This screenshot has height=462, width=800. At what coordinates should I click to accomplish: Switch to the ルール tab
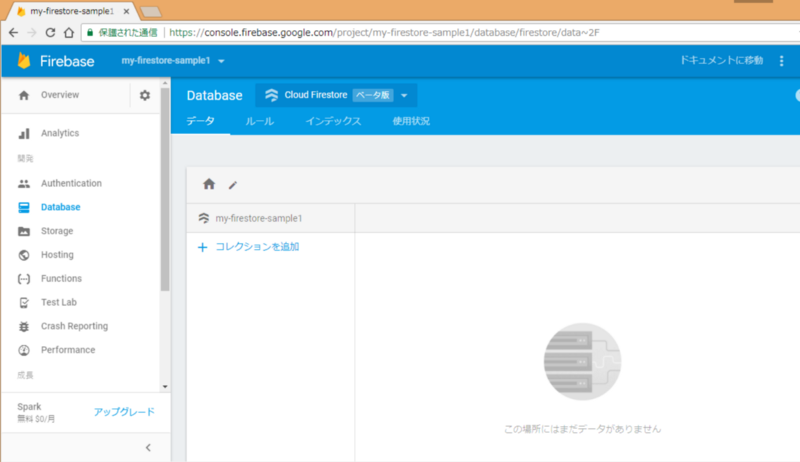click(260, 121)
